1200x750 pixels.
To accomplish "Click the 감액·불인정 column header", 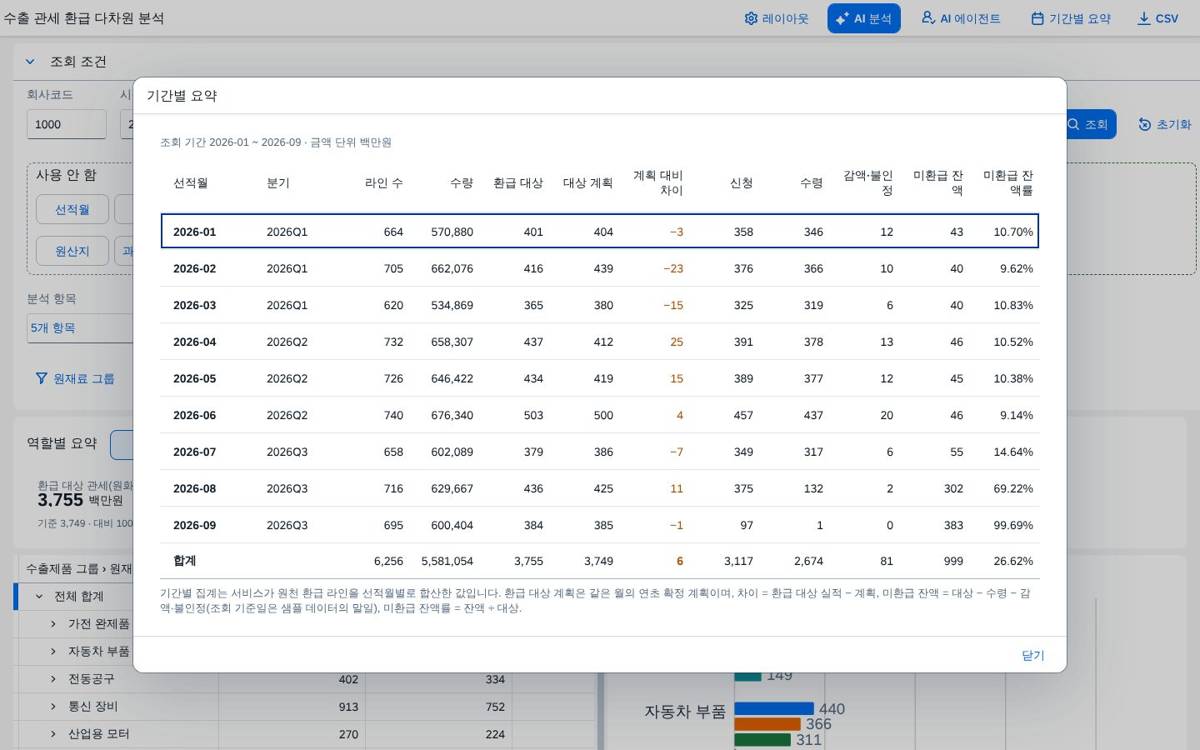I will coord(868,183).
